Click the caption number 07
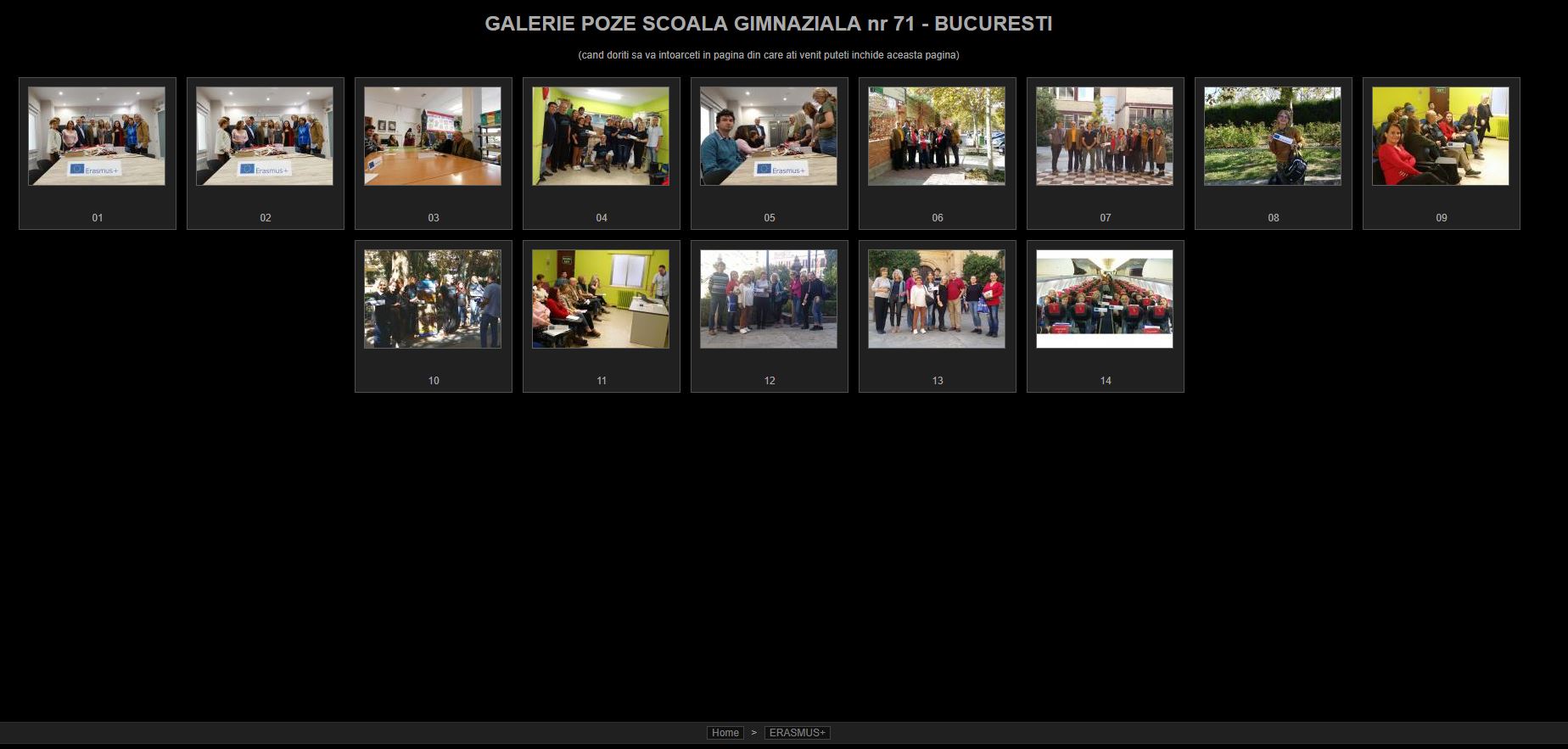 [1106, 218]
